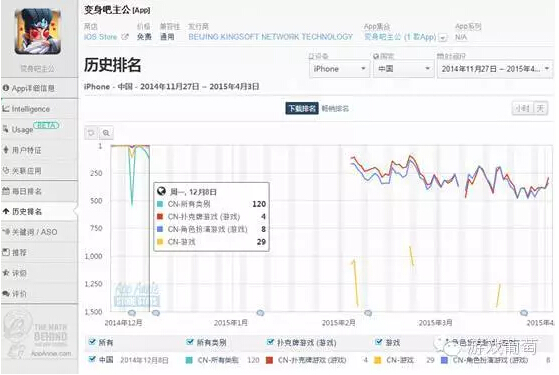Click the chart reset undo icon
Screen dimensions: 559x375
point(91,133)
